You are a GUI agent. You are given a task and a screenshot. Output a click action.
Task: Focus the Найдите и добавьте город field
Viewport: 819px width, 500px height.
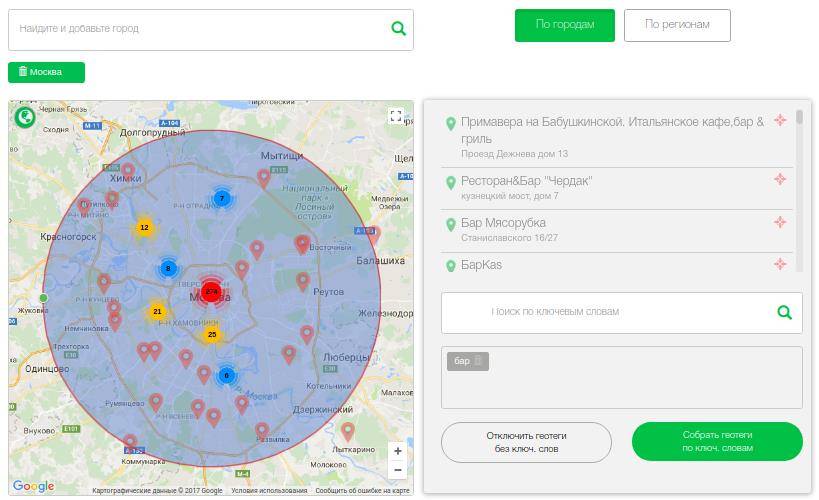tap(210, 30)
